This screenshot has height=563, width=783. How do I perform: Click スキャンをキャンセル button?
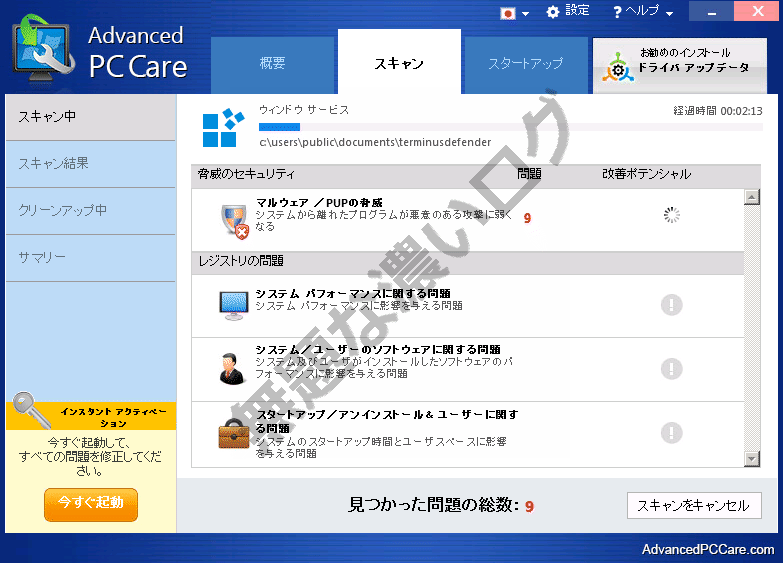coord(694,506)
